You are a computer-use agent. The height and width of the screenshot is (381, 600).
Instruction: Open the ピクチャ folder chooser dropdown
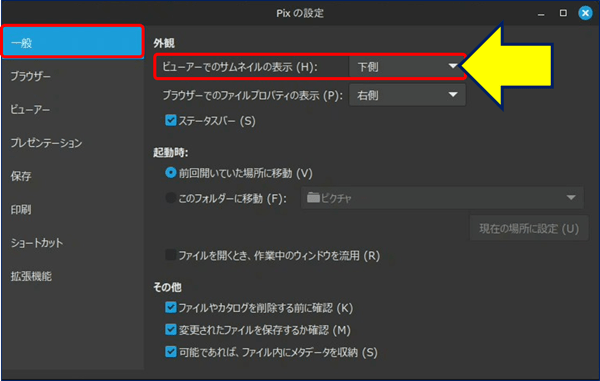tap(442, 198)
